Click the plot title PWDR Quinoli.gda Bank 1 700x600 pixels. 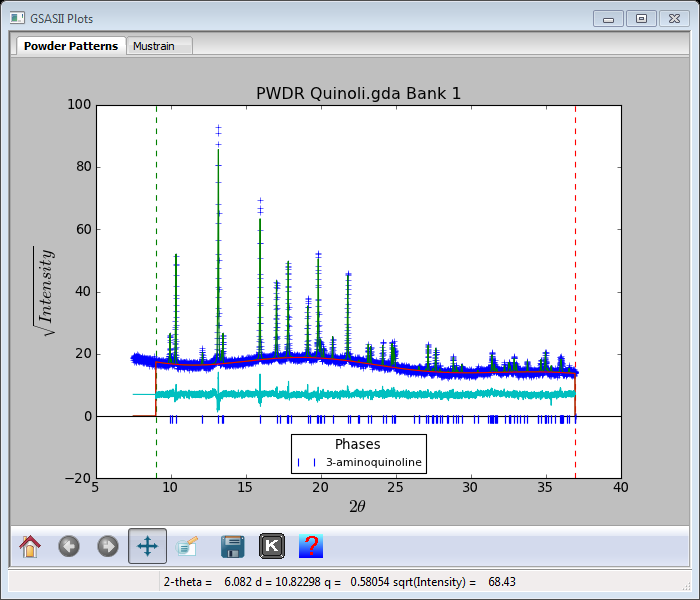tap(358, 93)
